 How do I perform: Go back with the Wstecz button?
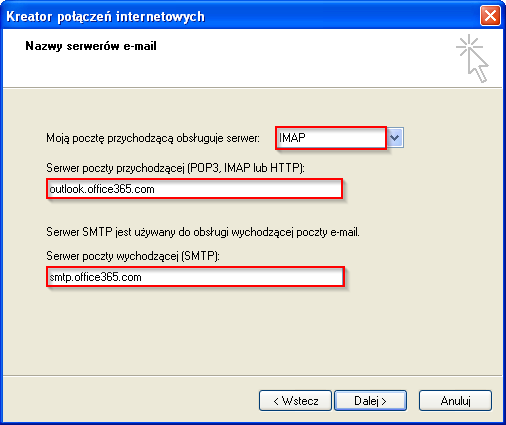[295, 400]
